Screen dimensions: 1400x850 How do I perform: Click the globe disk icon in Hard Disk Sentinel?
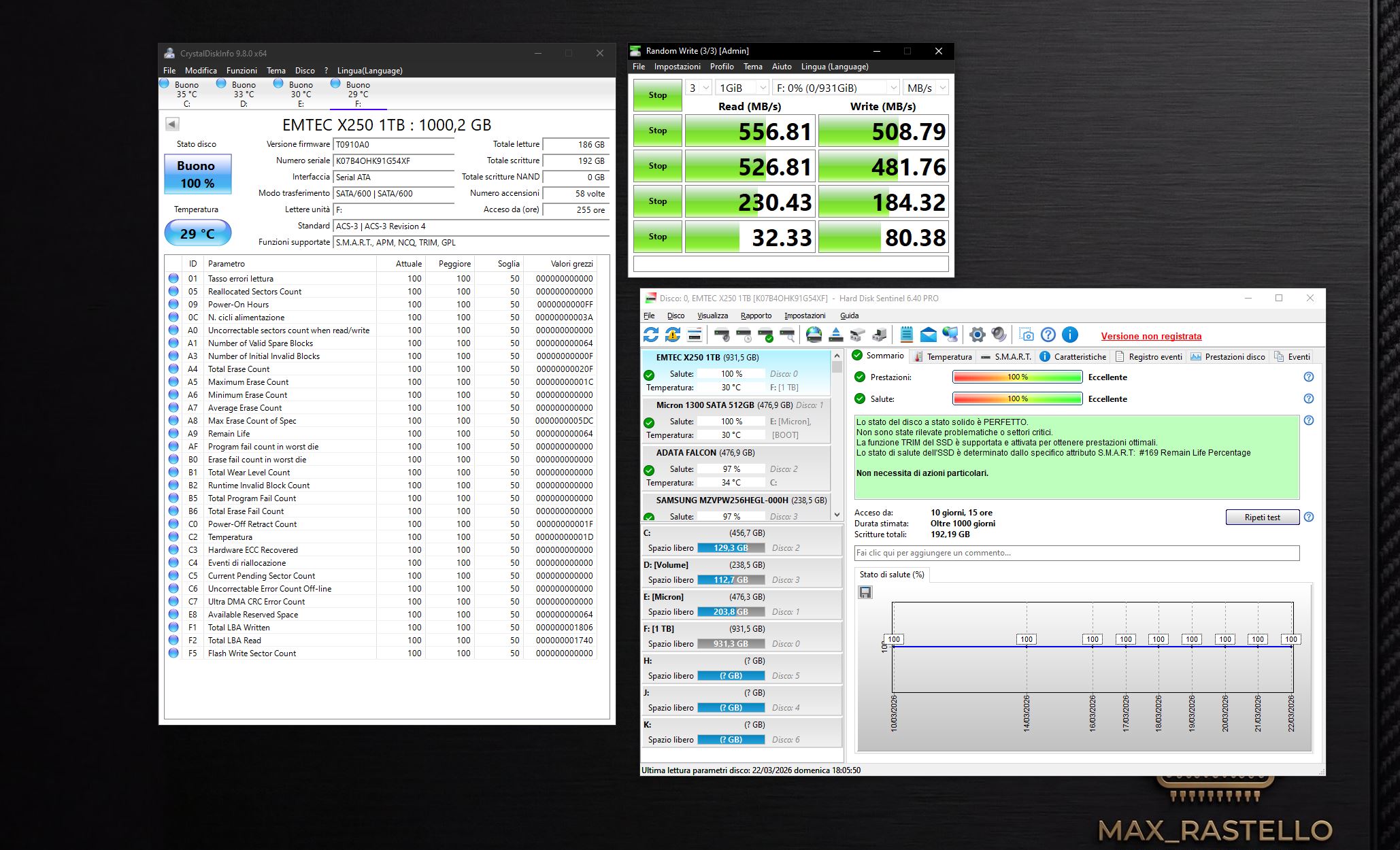814,335
